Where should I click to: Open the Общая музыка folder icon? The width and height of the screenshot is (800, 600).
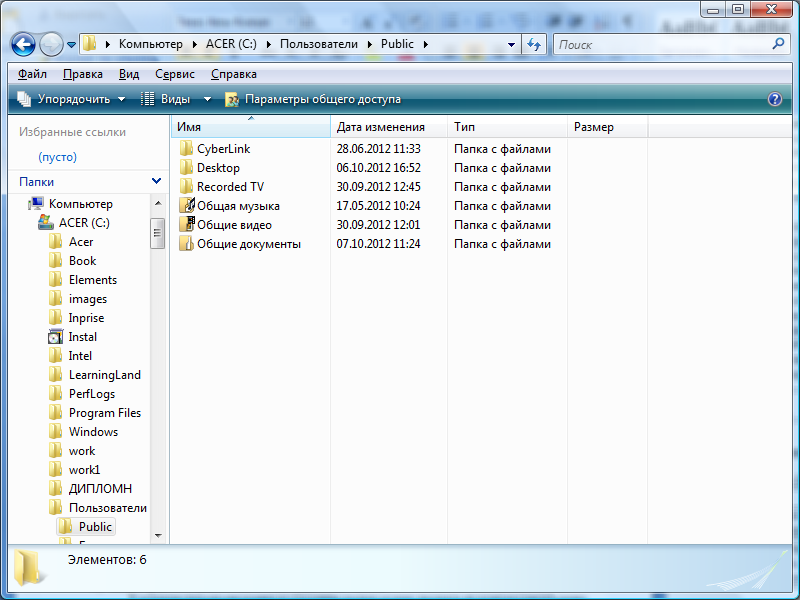click(186, 206)
